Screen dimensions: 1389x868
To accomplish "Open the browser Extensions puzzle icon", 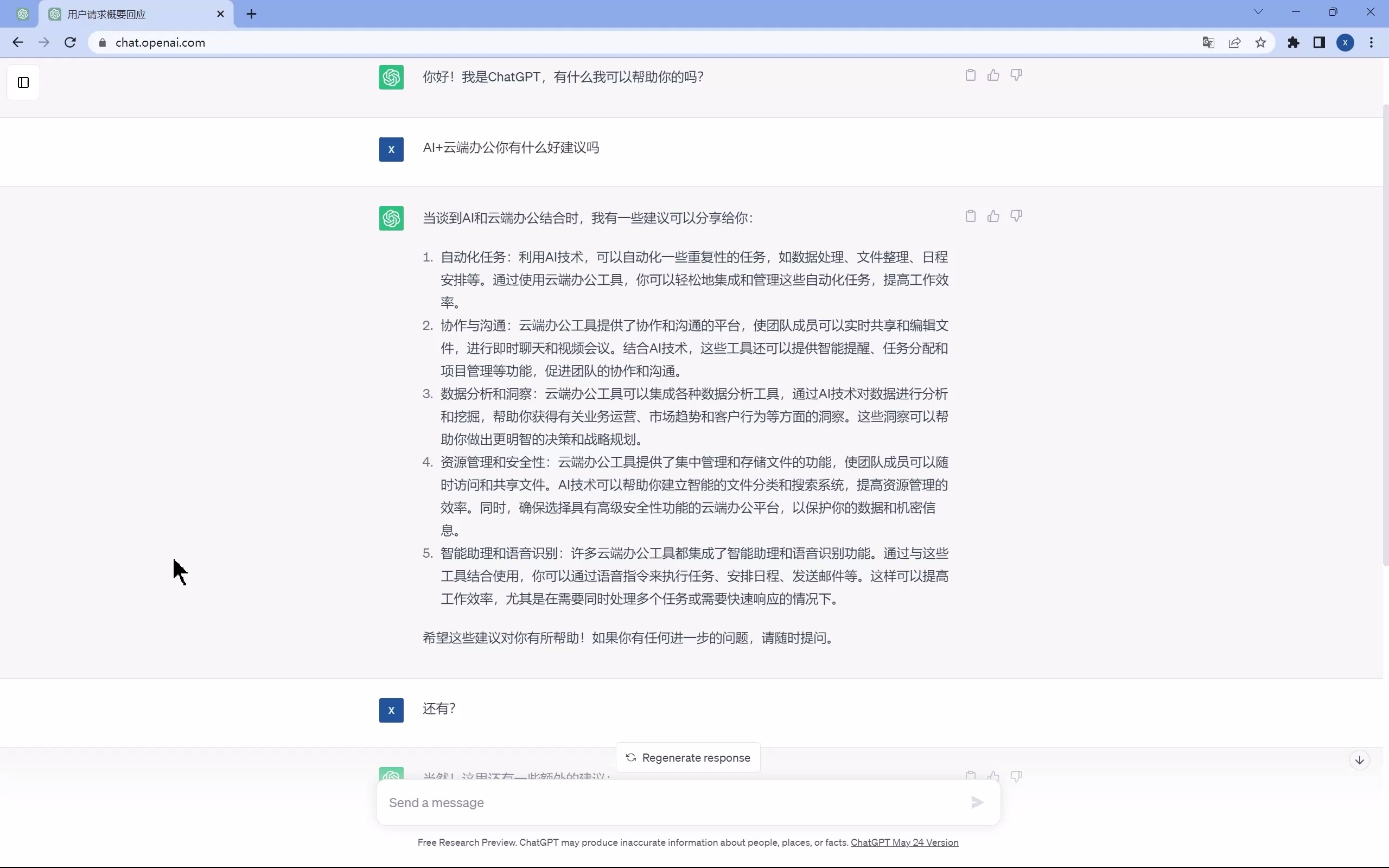I will pos(1294,42).
